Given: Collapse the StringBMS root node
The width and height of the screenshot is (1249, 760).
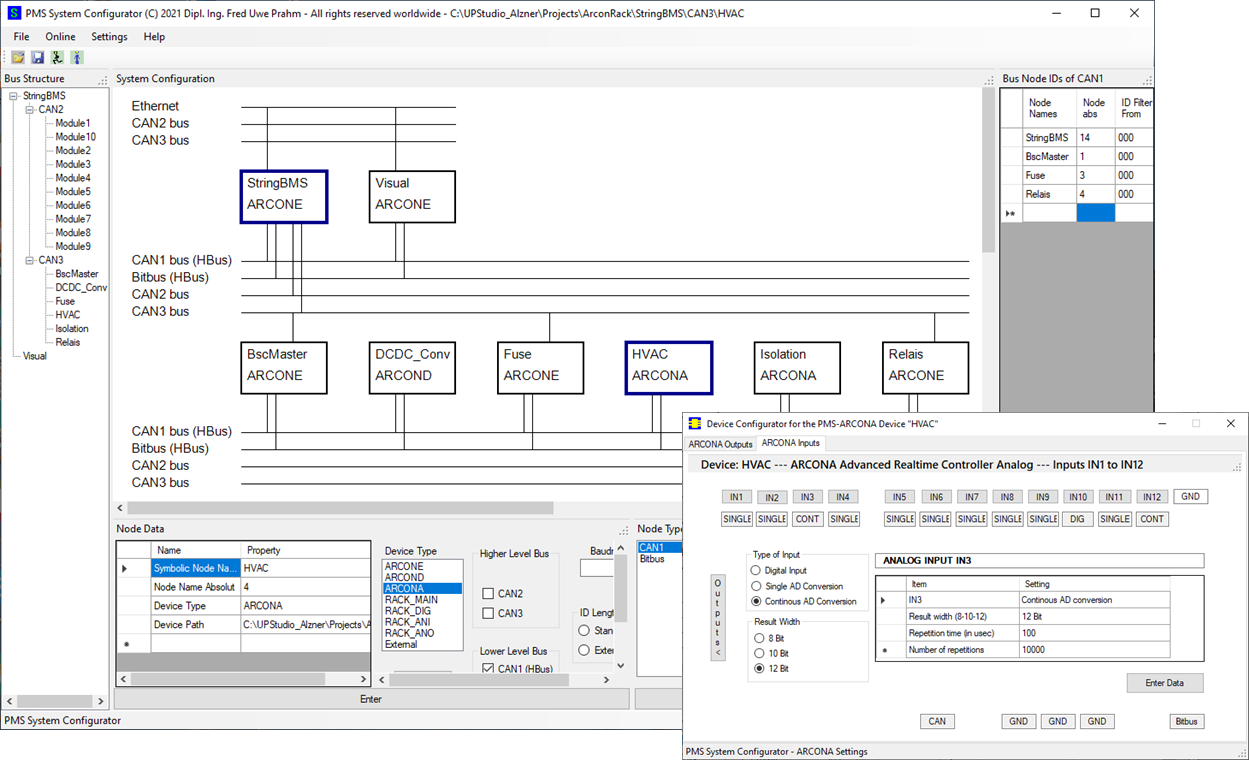Looking at the screenshot, I should coord(13,95).
